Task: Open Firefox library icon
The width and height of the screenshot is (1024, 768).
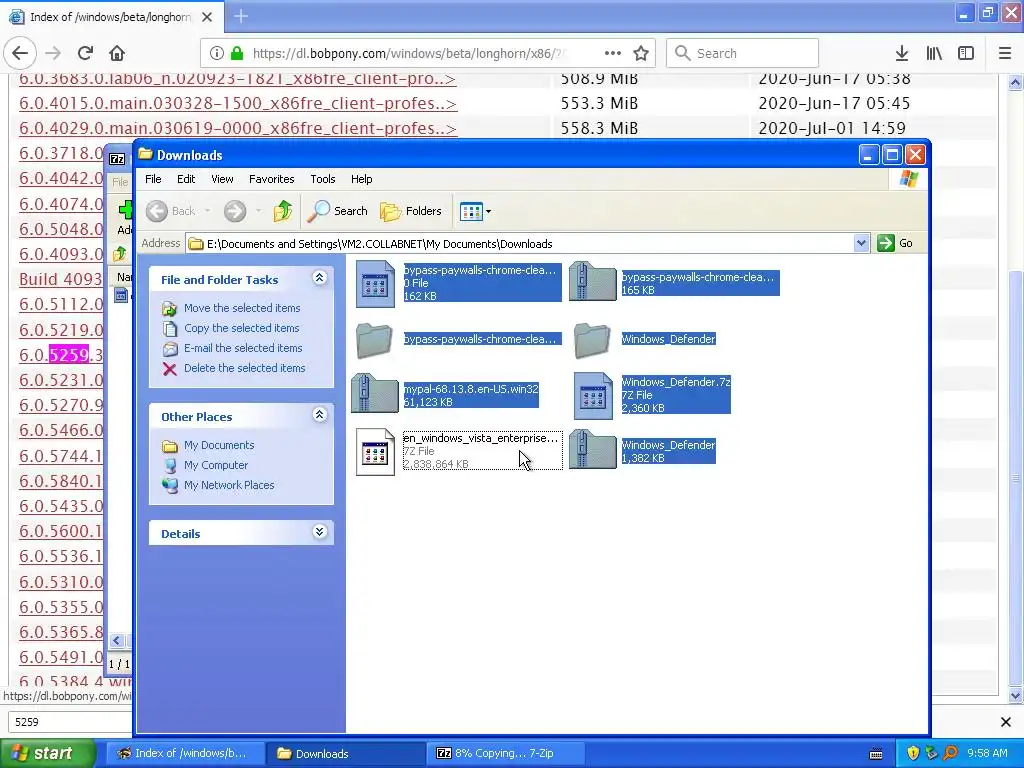Action: coord(934,53)
